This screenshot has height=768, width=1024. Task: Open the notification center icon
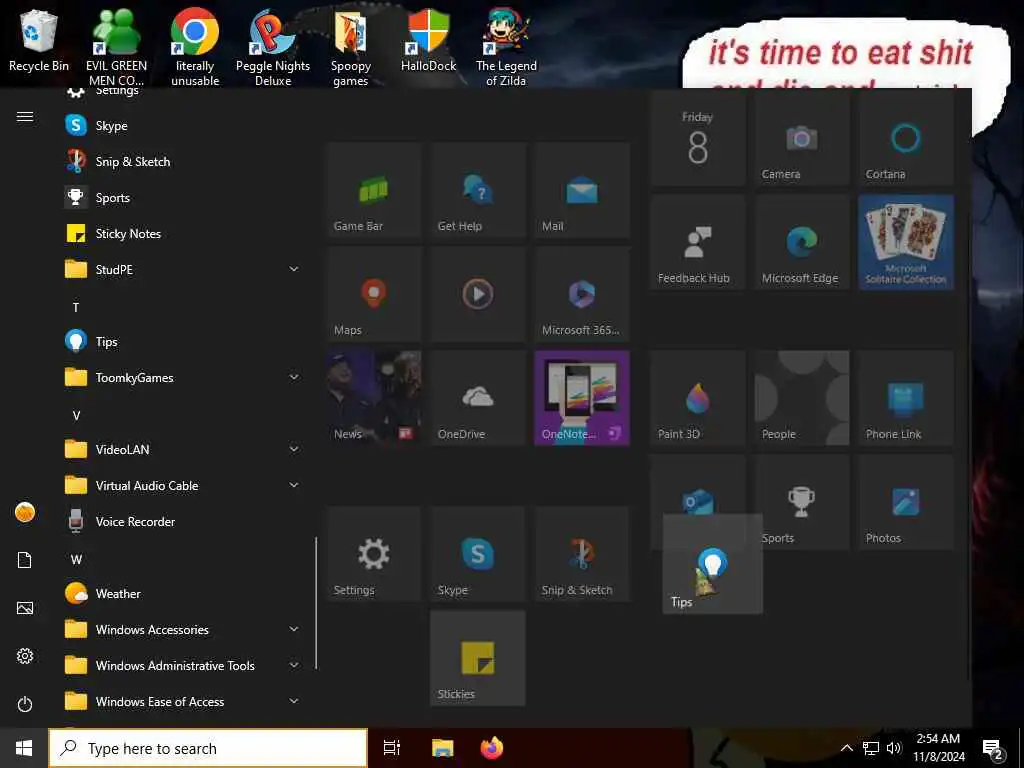pos(992,748)
